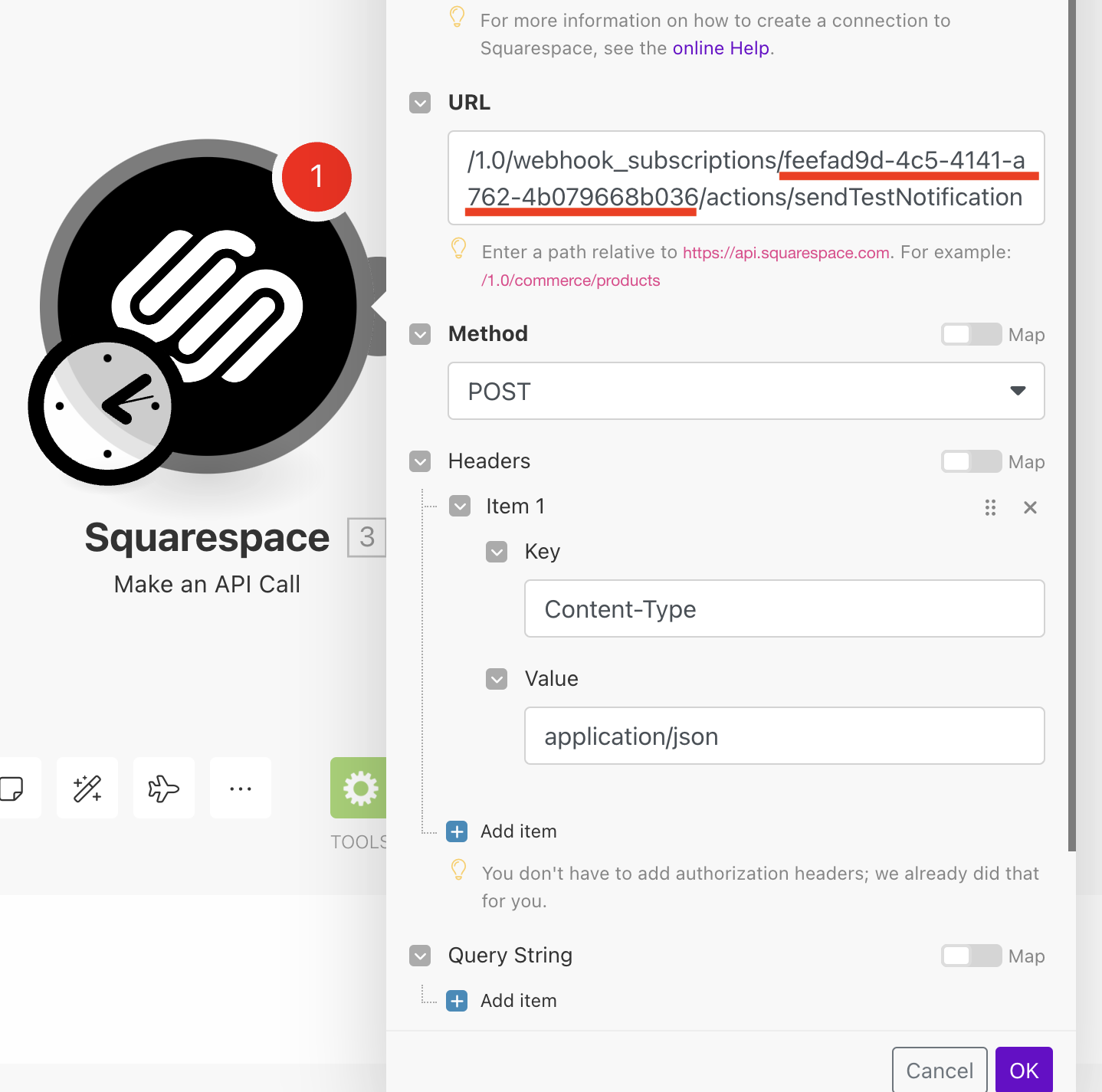
Task: Open the POST method dropdown
Action: 746,391
